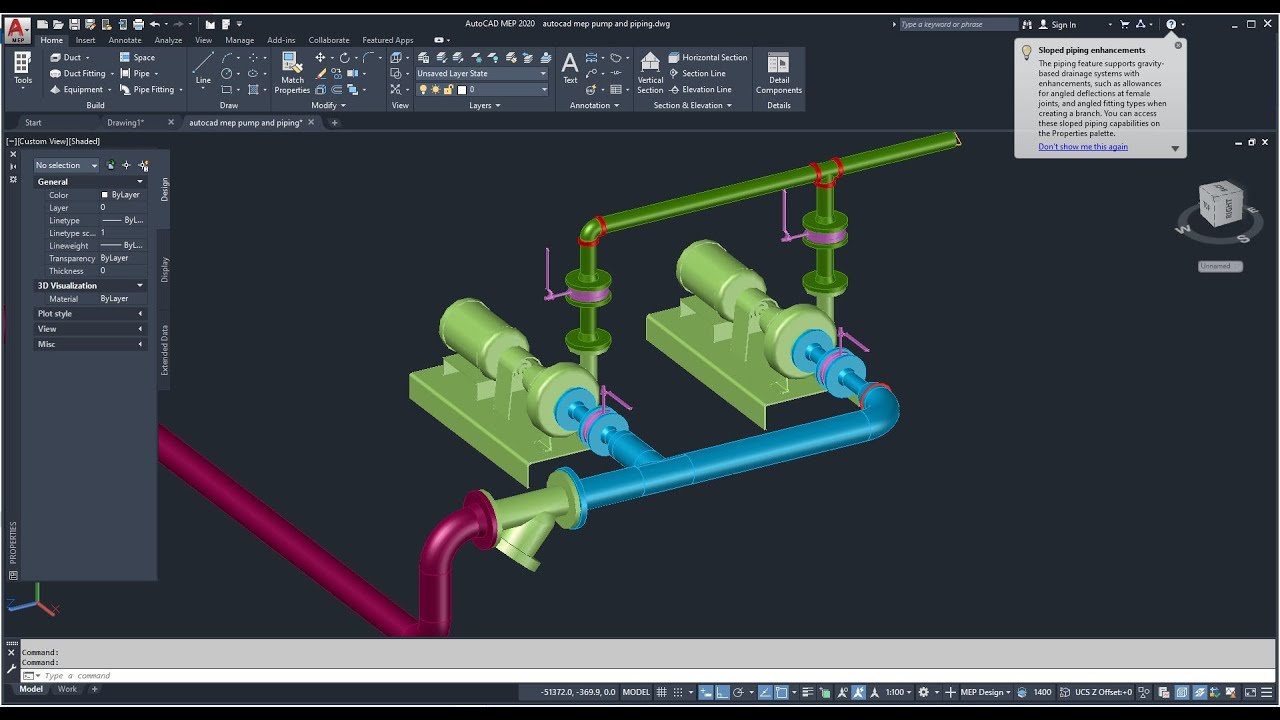This screenshot has height=720, width=1280.
Task: Open the Detail Components tool
Action: pos(779,73)
